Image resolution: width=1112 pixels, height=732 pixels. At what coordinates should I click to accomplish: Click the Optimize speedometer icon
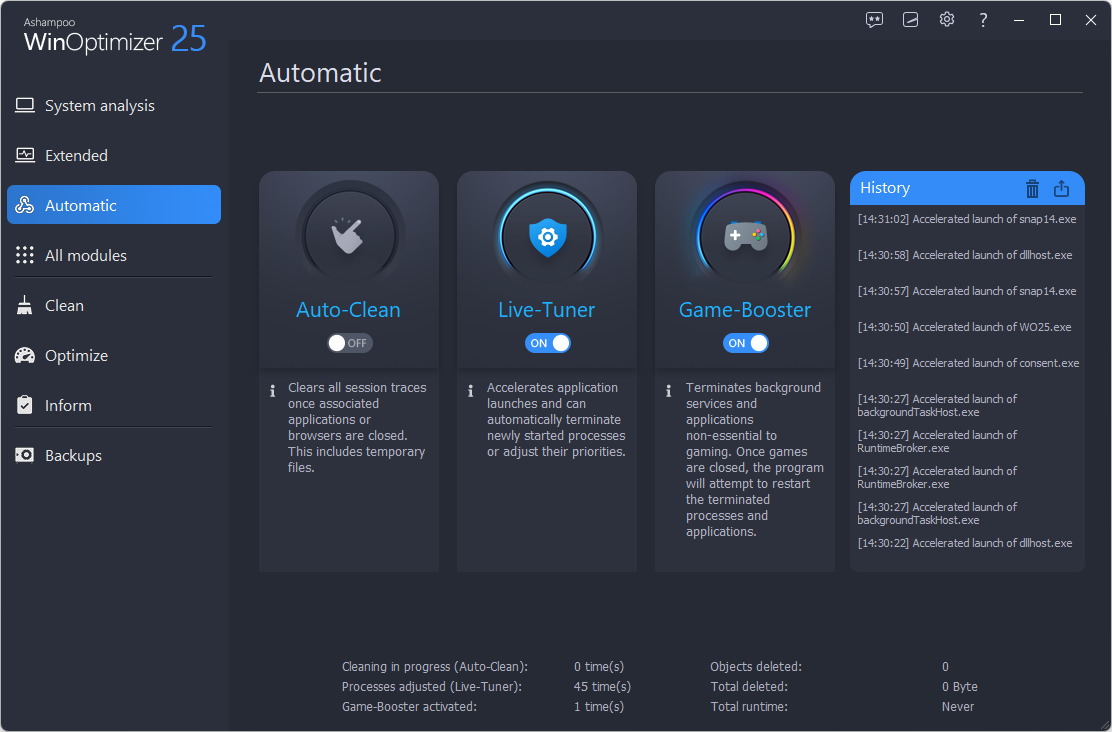tap(25, 355)
